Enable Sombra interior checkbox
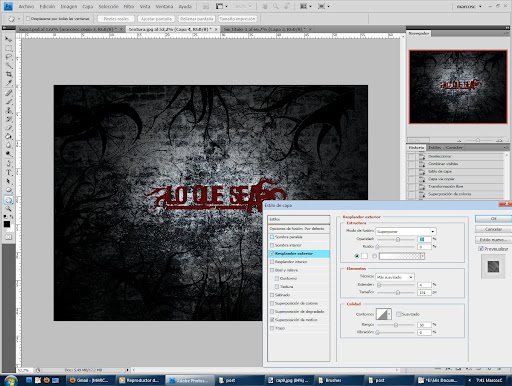 coord(272,245)
